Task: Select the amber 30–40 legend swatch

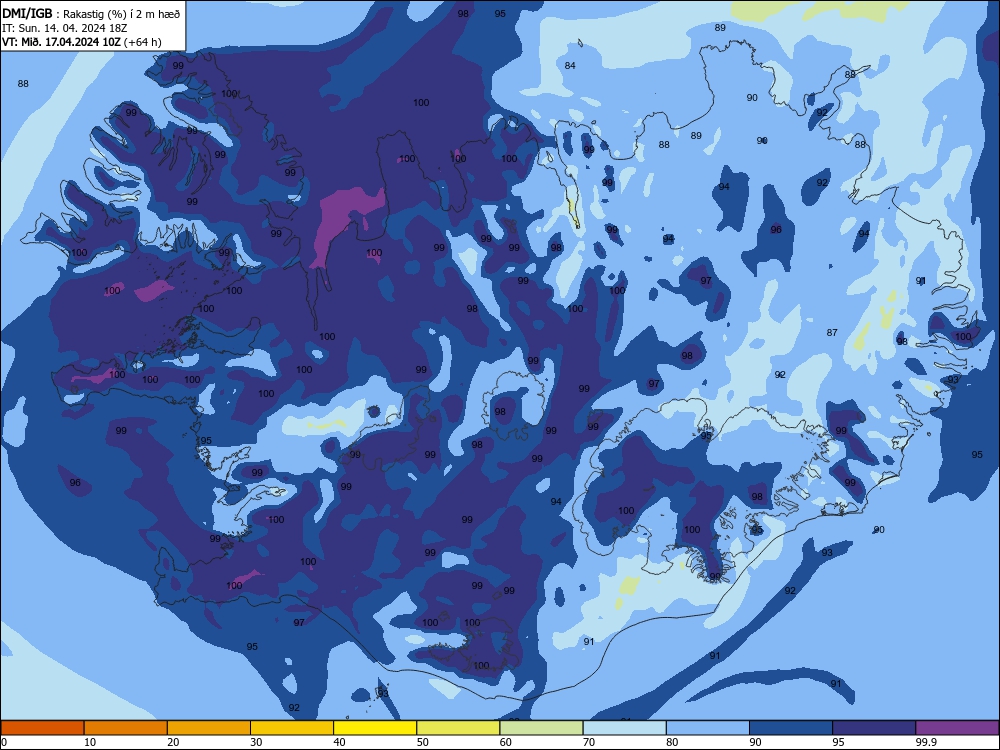Action: (292, 728)
